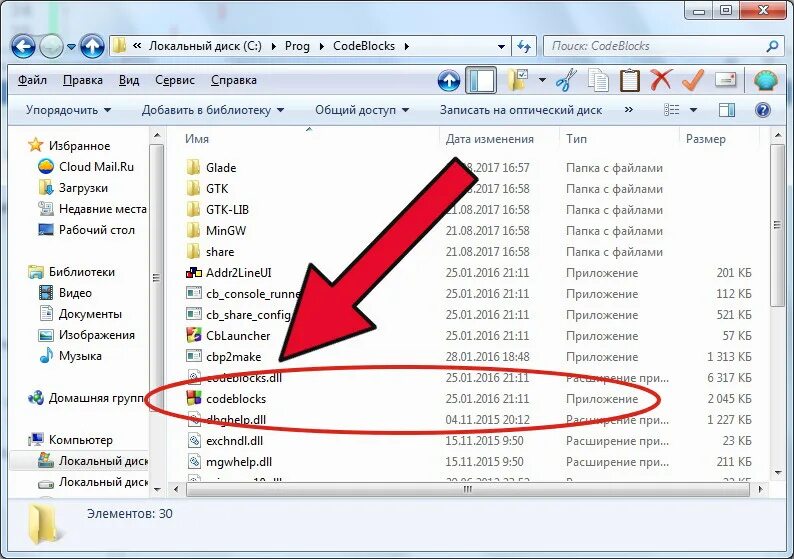
Task: Click the Forward navigation arrow
Action: 51,47
